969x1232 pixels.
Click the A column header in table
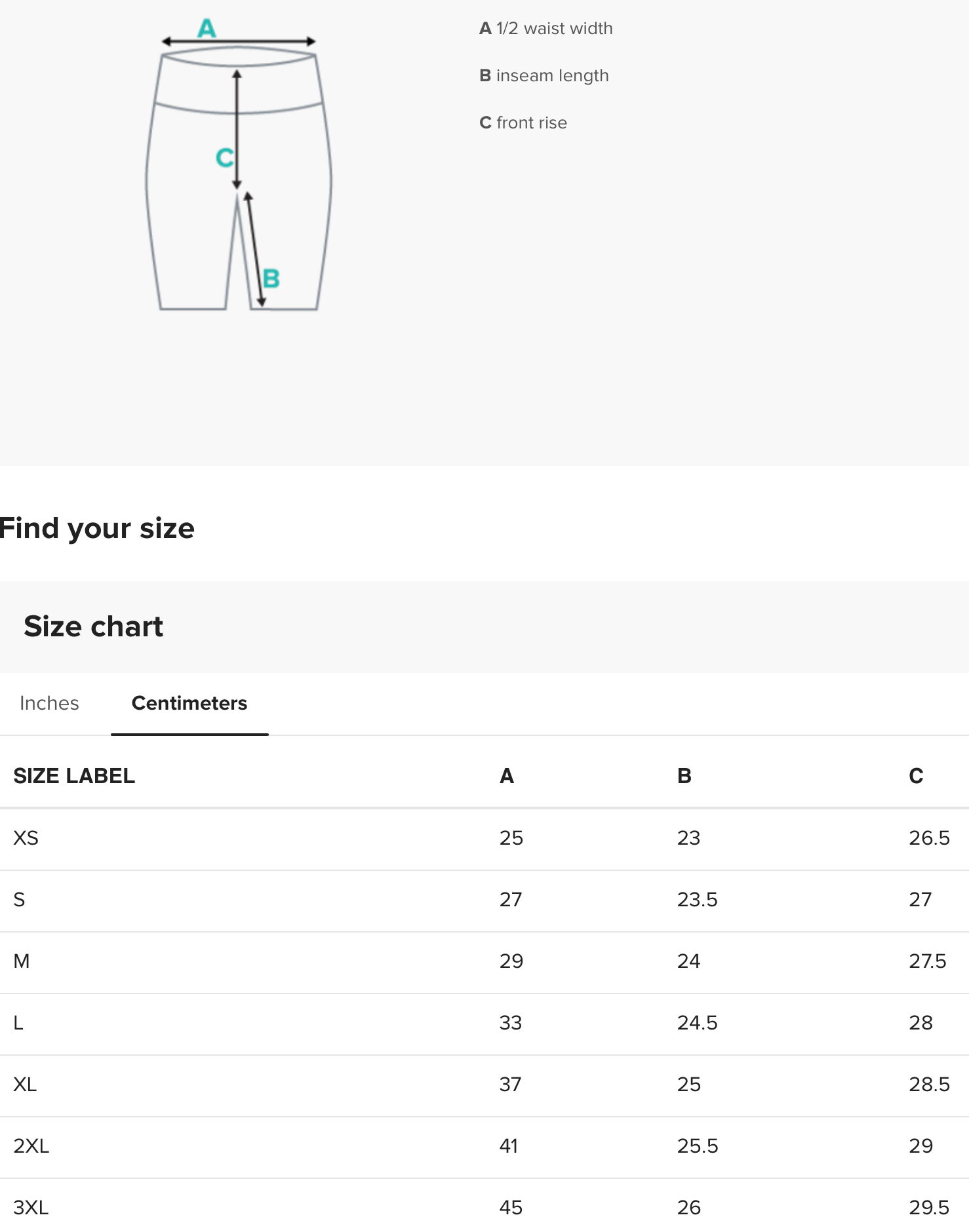point(507,776)
